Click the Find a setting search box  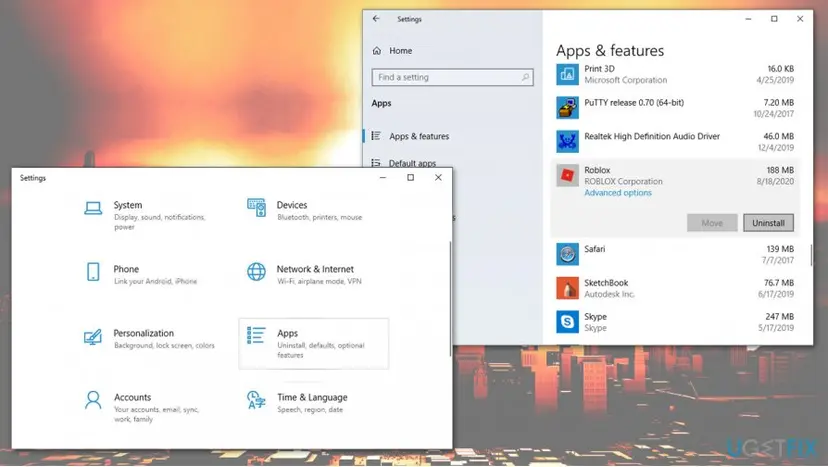click(x=452, y=77)
